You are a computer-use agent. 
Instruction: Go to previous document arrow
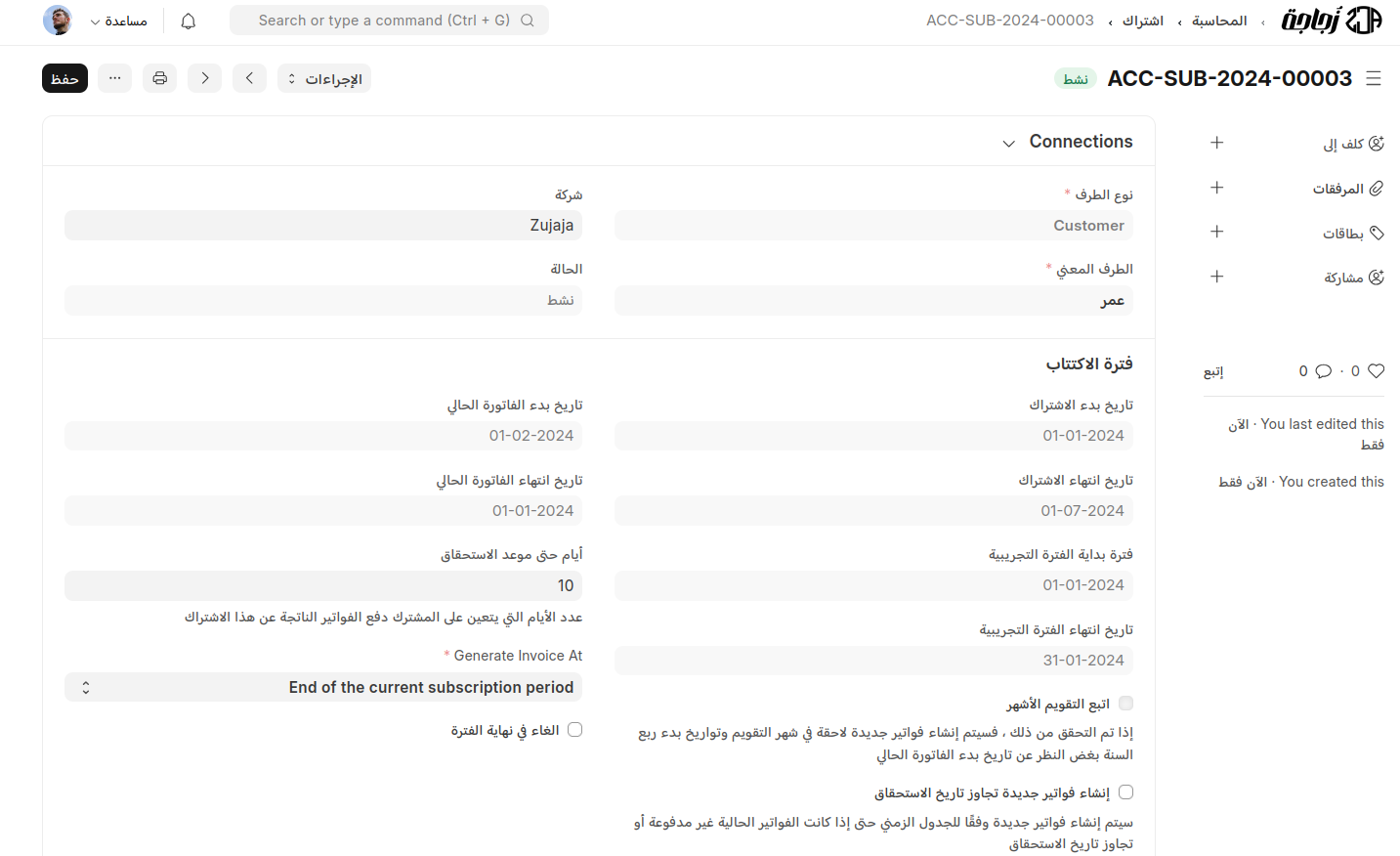pyautogui.click(x=250, y=78)
